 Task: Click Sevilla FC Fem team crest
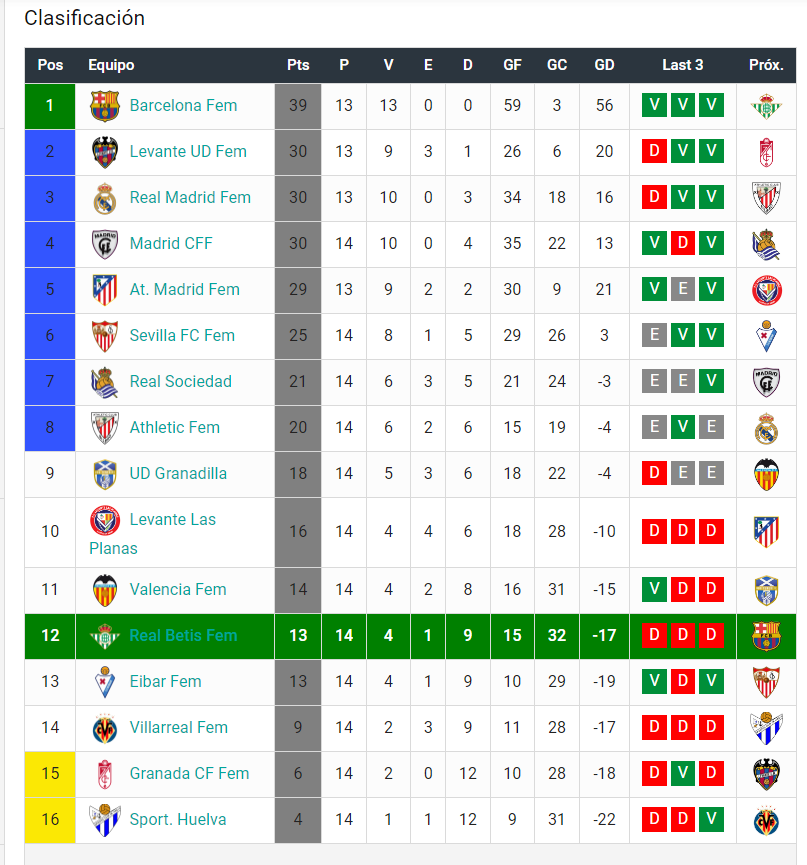105,336
